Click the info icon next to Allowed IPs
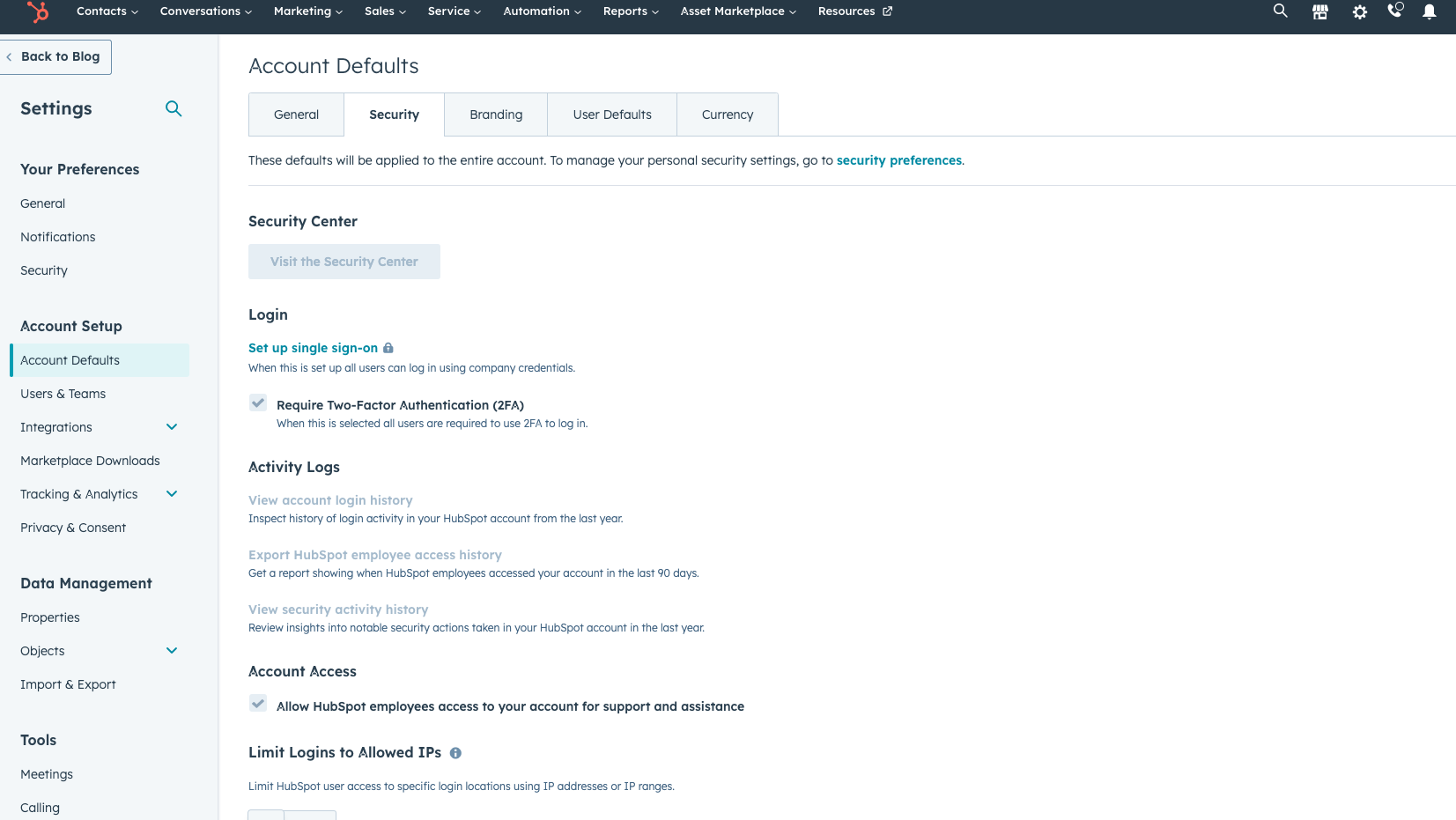Image resolution: width=1456 pixels, height=820 pixels. tap(455, 753)
